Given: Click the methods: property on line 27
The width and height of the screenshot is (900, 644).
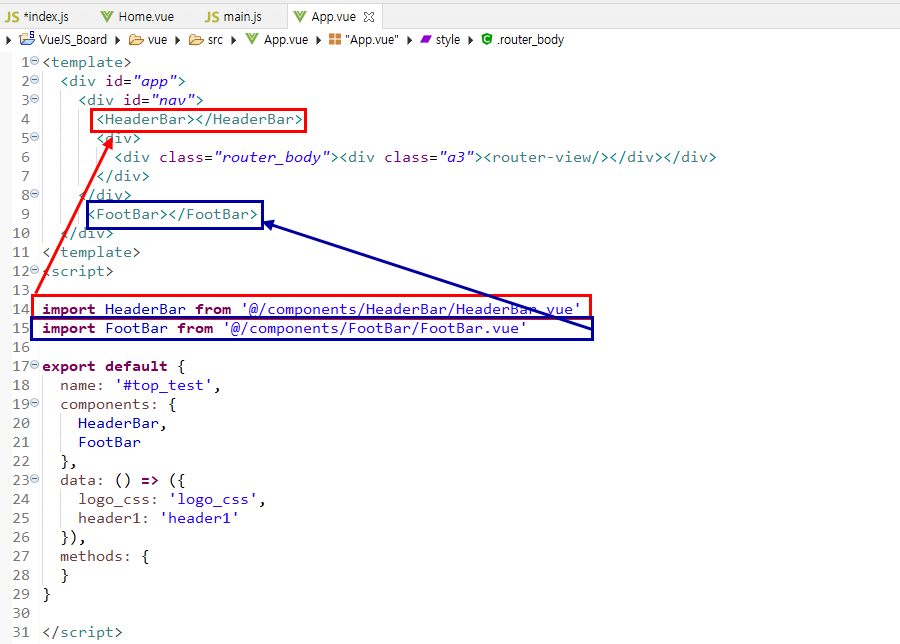Looking at the screenshot, I should click(95, 556).
